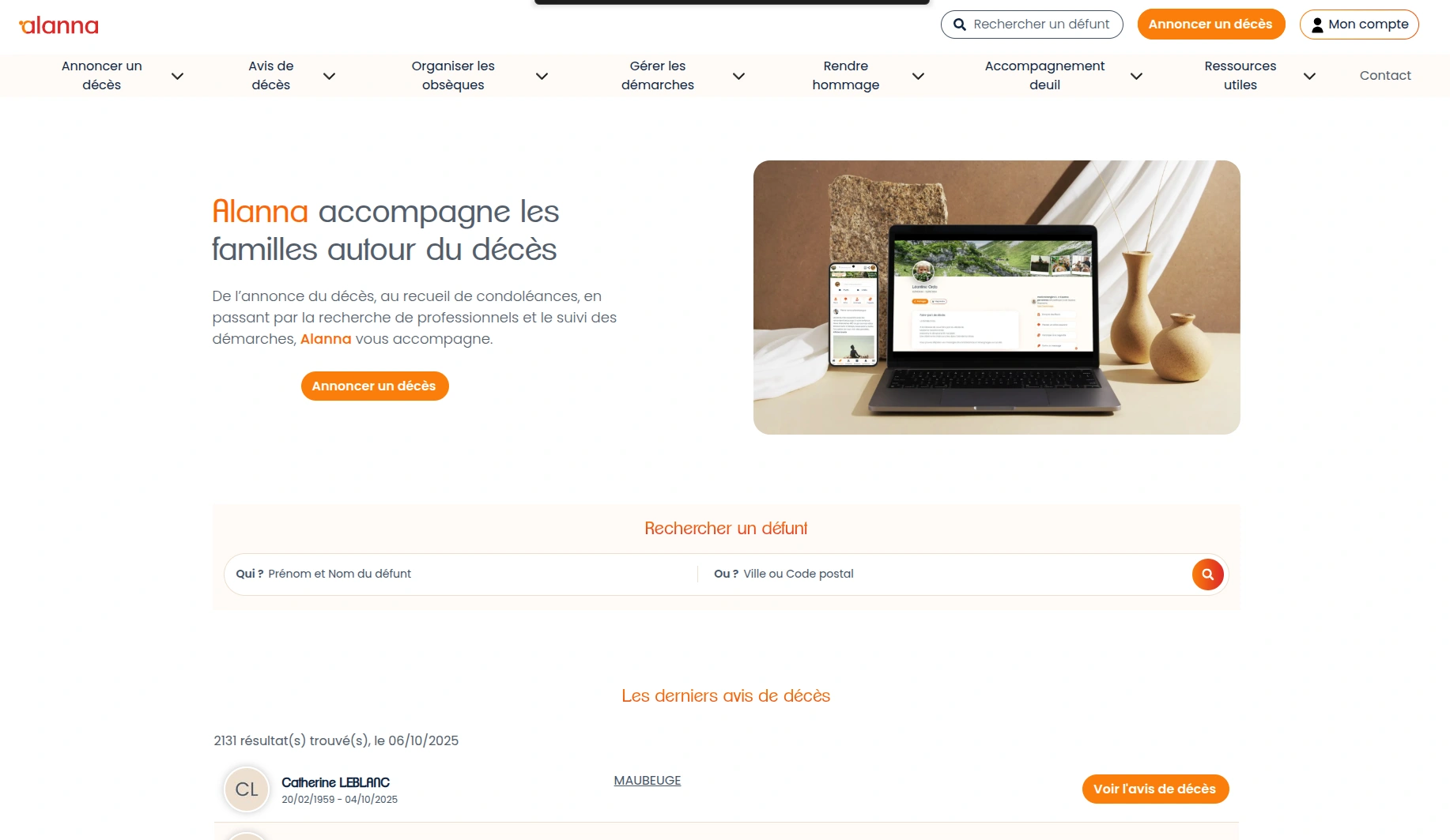Expand the Rendre hommage chevron
Image resolution: width=1450 pixels, height=840 pixels.
coord(918,77)
